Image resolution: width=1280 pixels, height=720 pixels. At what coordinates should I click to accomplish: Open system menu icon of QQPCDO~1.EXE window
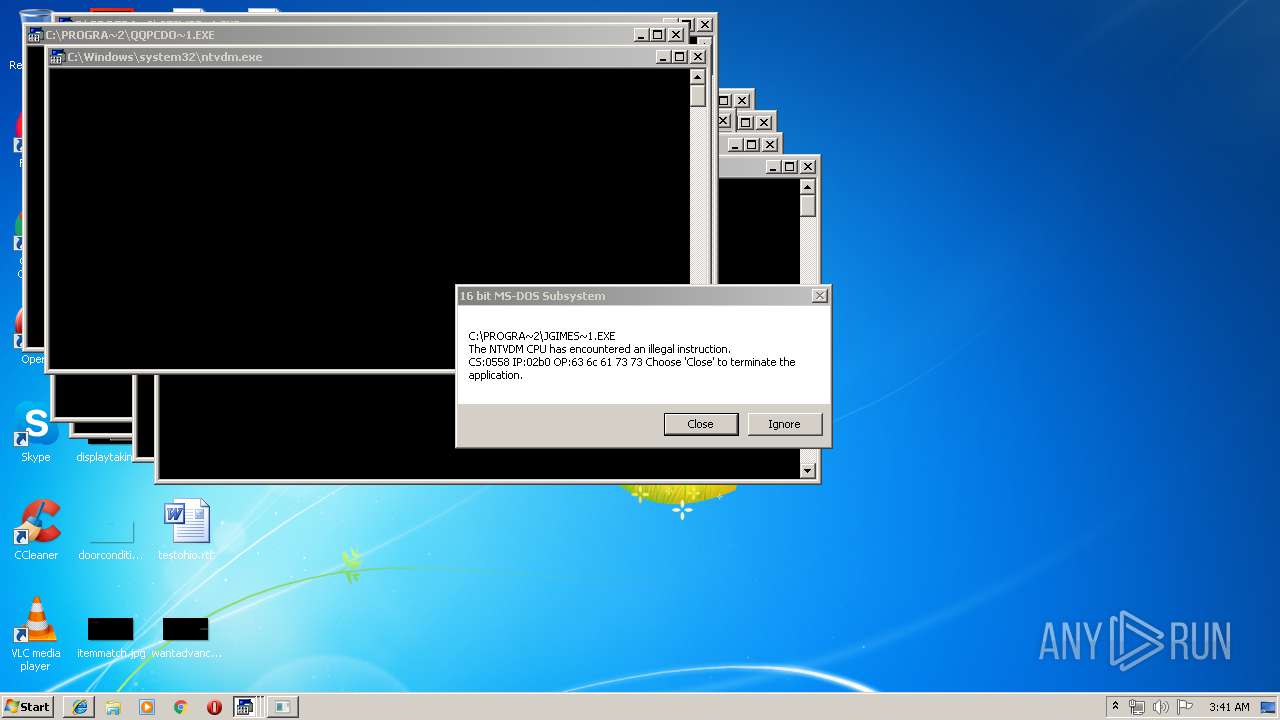coord(36,35)
